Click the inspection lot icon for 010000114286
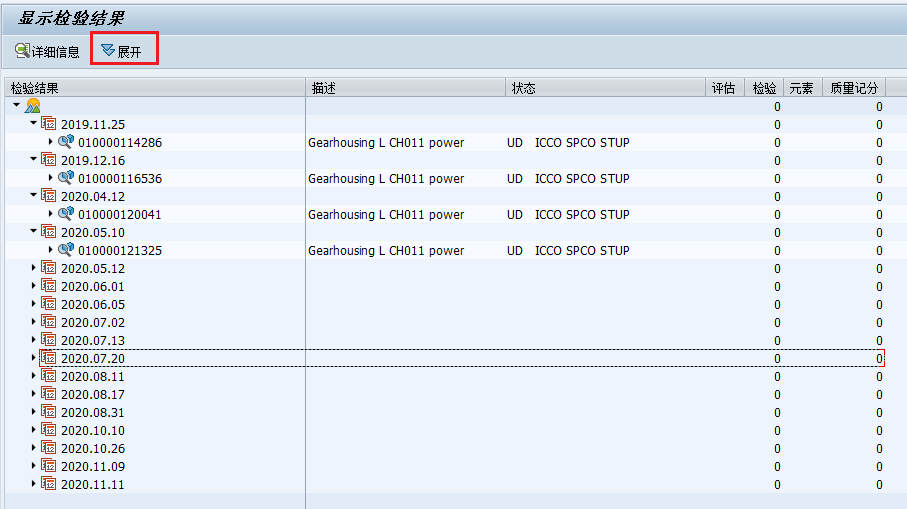 (x=66, y=141)
